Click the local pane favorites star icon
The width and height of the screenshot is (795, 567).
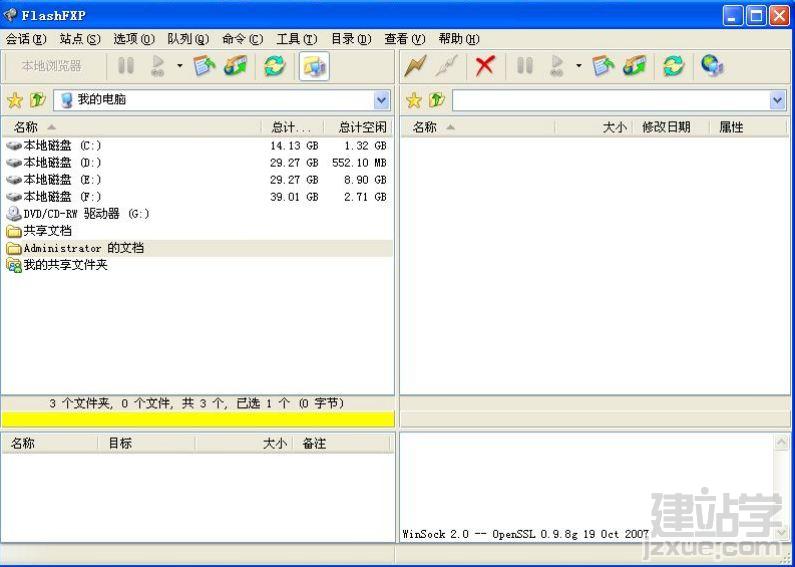15,100
